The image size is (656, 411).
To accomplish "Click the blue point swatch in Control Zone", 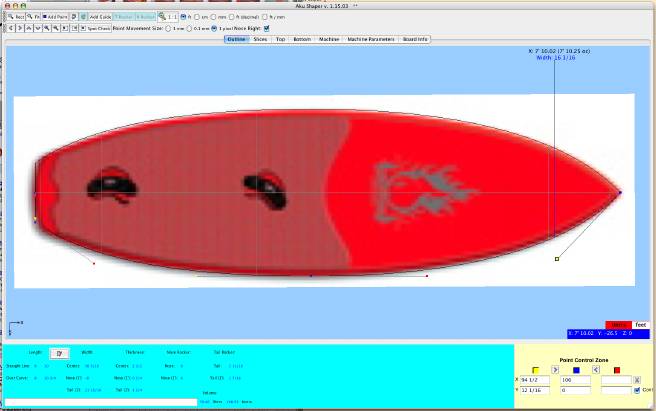I will (577, 370).
